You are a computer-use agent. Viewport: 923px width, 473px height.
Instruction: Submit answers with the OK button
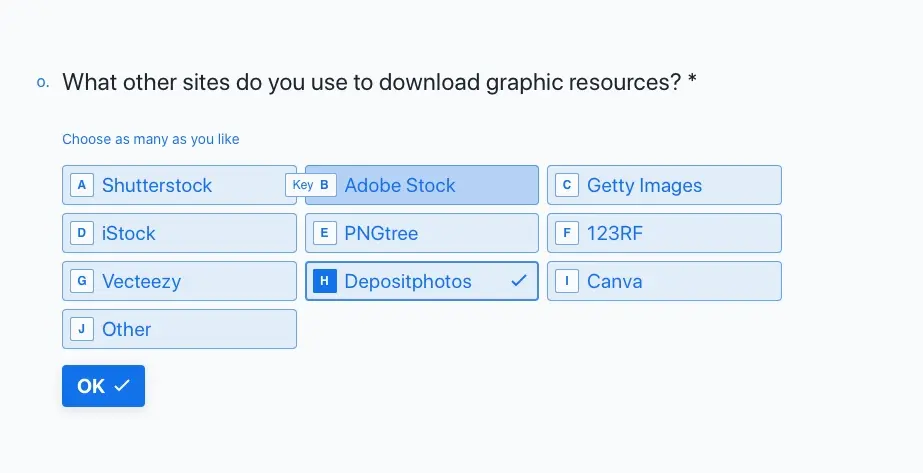click(103, 386)
